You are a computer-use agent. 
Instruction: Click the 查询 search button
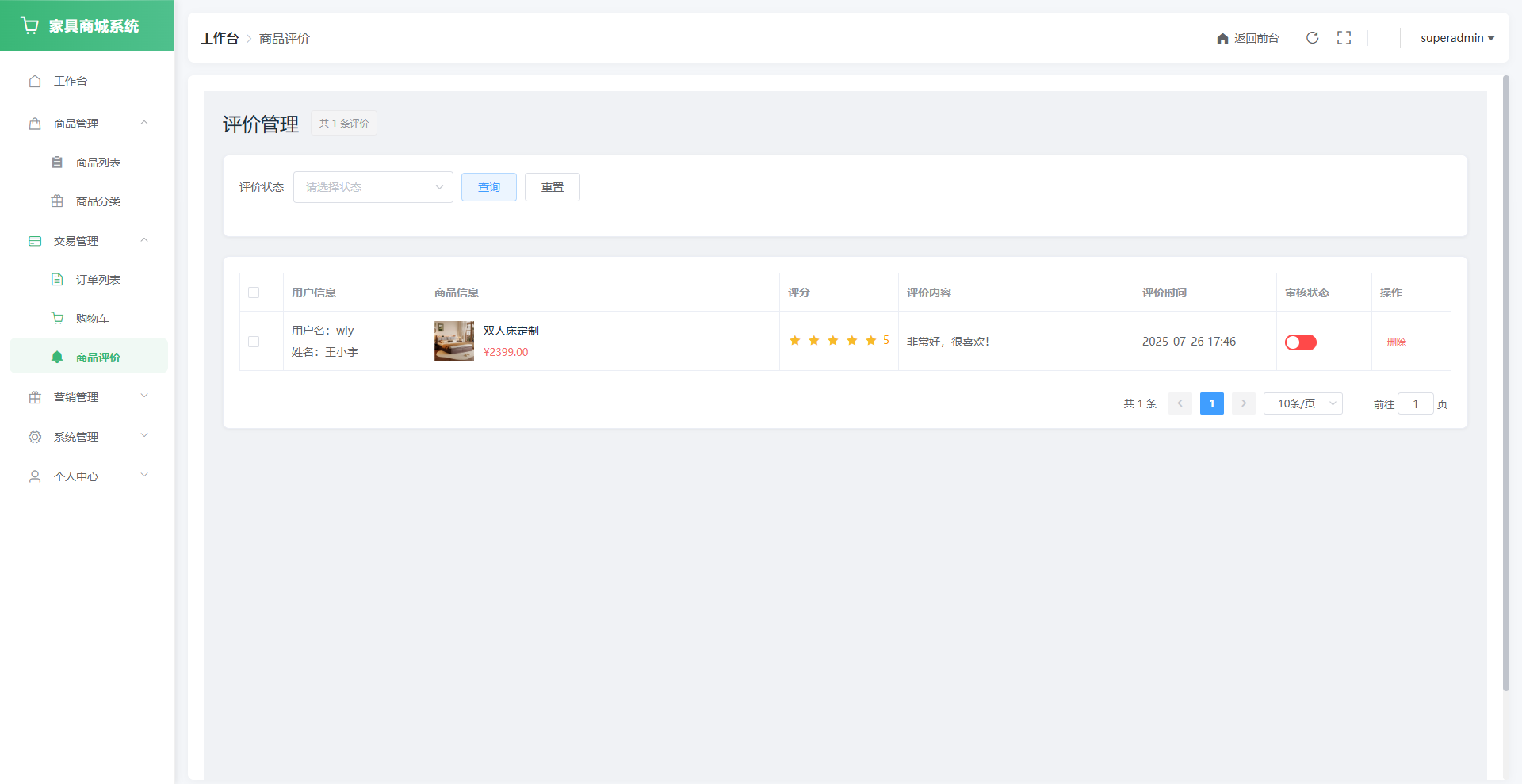(x=488, y=187)
